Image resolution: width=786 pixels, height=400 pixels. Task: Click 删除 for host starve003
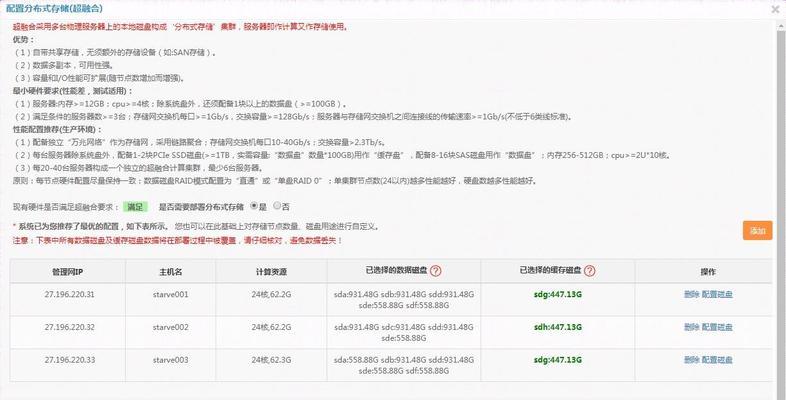[691, 360]
